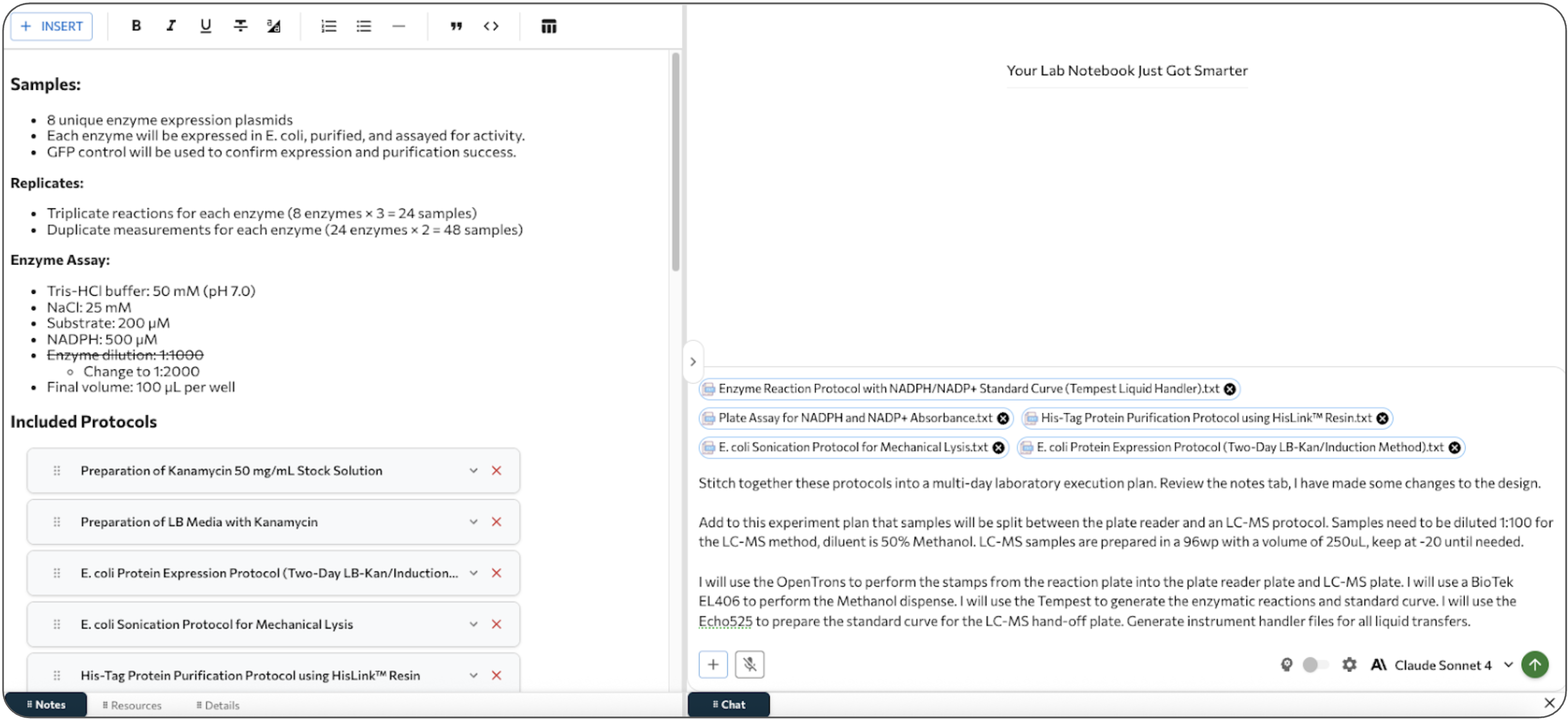
Task: Add attachment with plus button
Action: tap(713, 664)
